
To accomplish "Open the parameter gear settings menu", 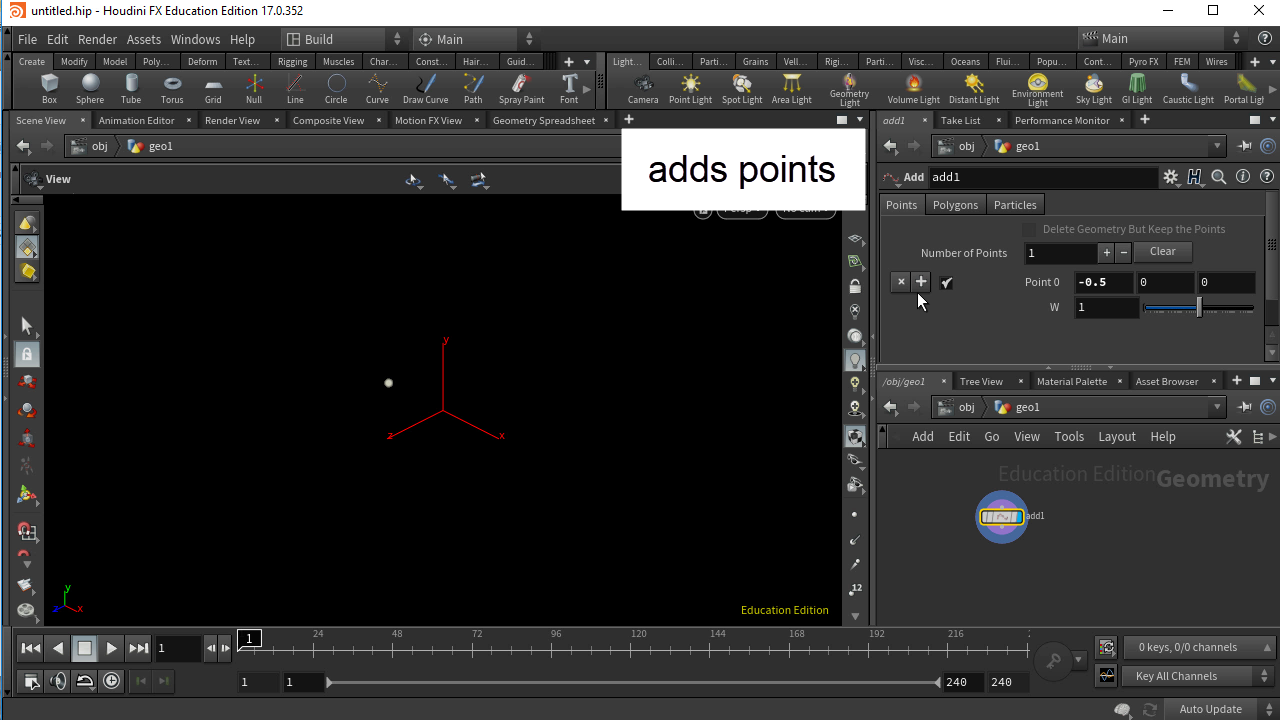I will pyautogui.click(x=1171, y=177).
